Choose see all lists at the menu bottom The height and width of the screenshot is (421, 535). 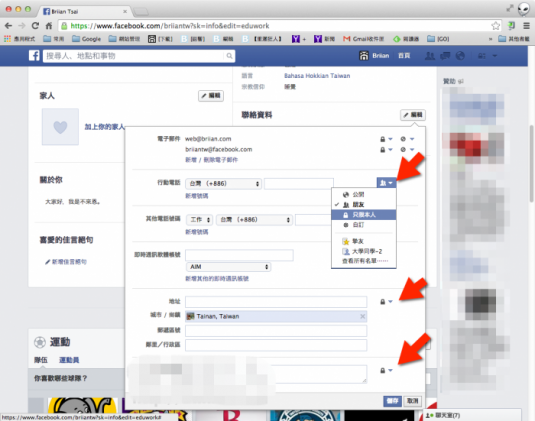[x=364, y=261]
